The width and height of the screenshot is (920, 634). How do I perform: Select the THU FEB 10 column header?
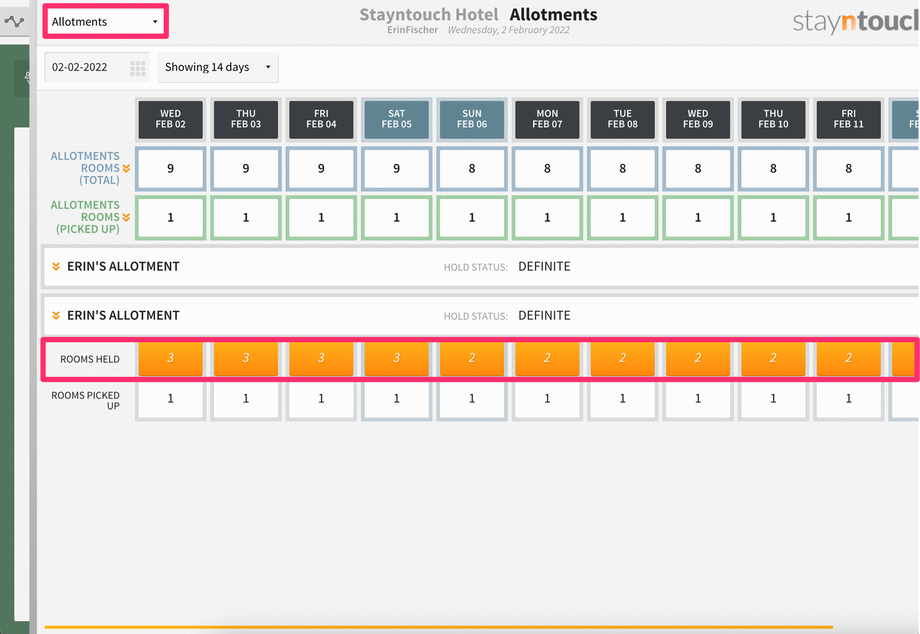[773, 120]
